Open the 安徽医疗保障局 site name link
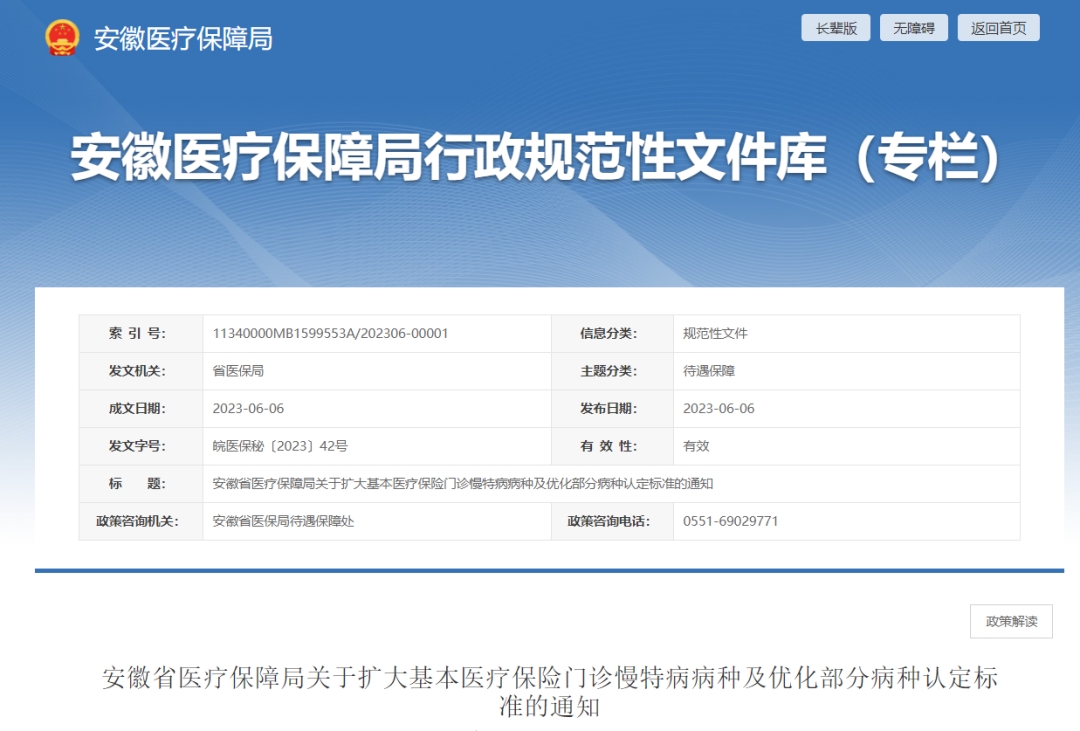Viewport: 1080px width, 731px height. [182, 39]
